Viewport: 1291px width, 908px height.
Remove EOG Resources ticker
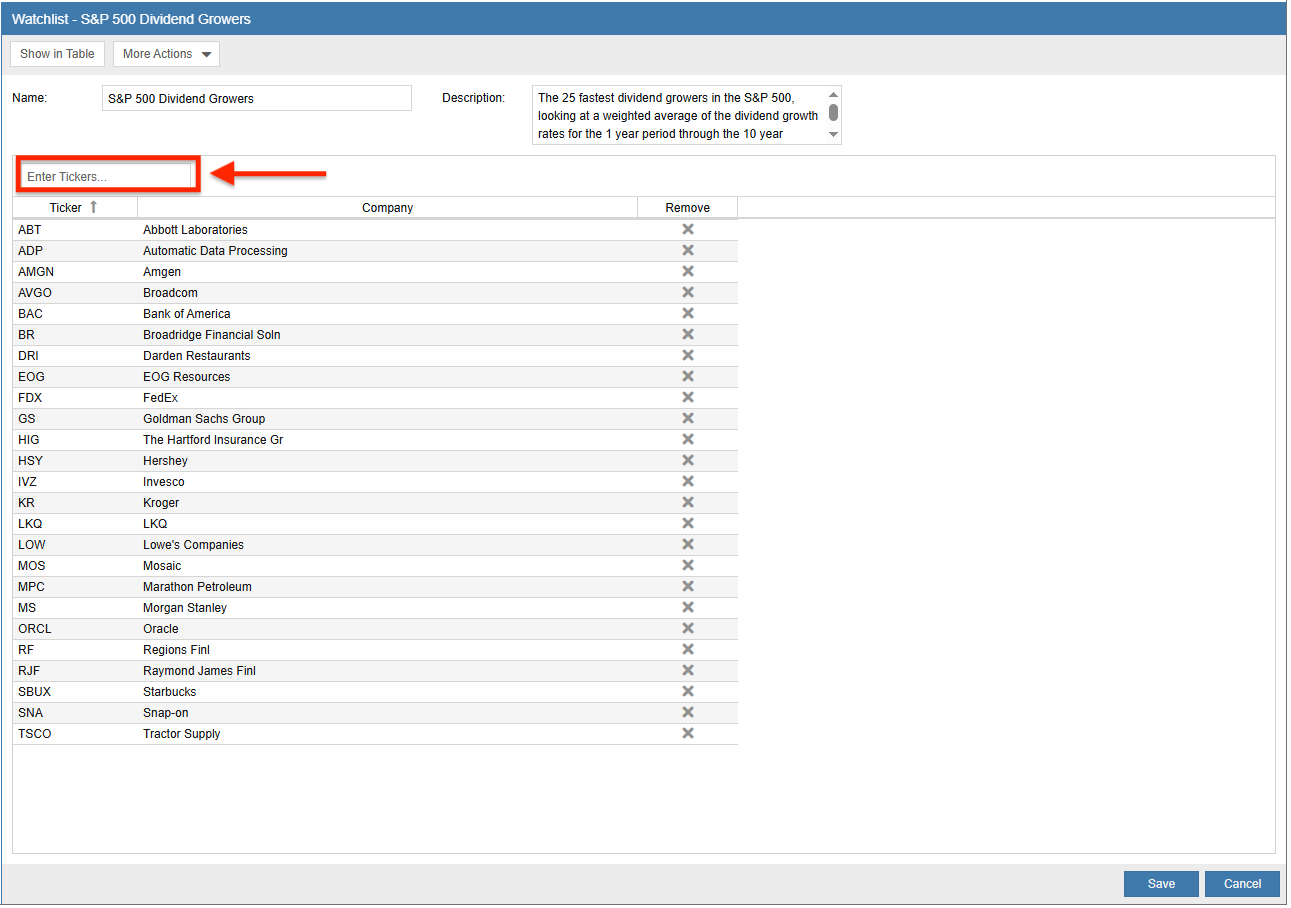[688, 376]
